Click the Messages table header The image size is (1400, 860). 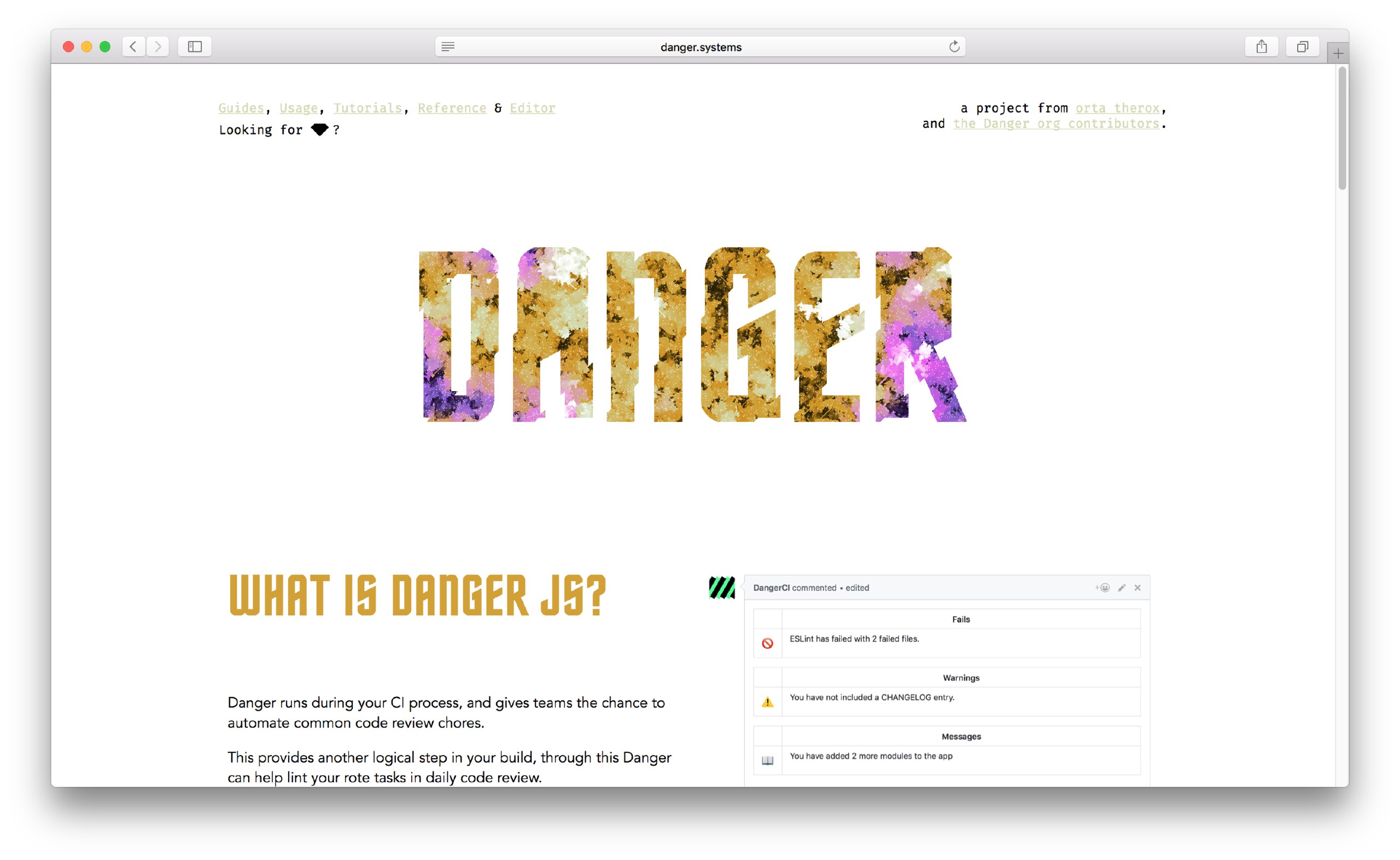point(961,736)
